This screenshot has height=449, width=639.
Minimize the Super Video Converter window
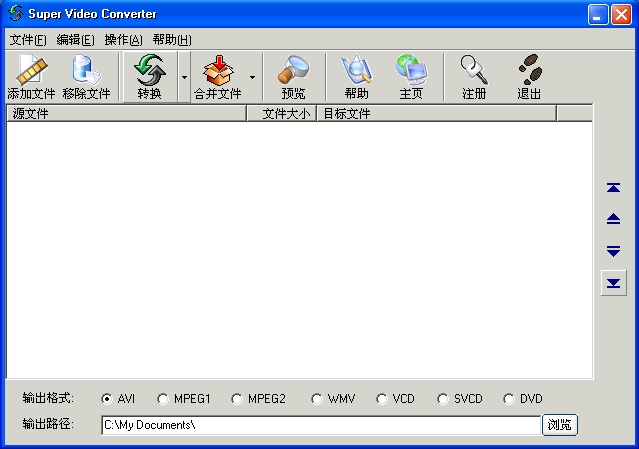[x=598, y=15]
